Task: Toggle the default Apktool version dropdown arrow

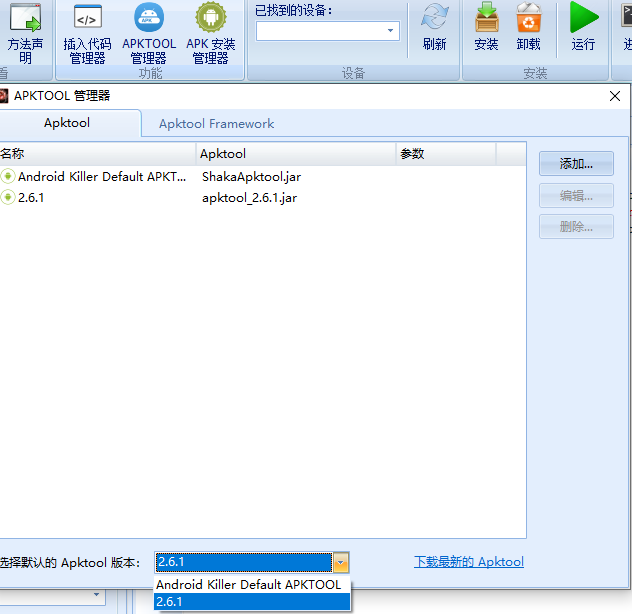Action: pyautogui.click(x=341, y=562)
